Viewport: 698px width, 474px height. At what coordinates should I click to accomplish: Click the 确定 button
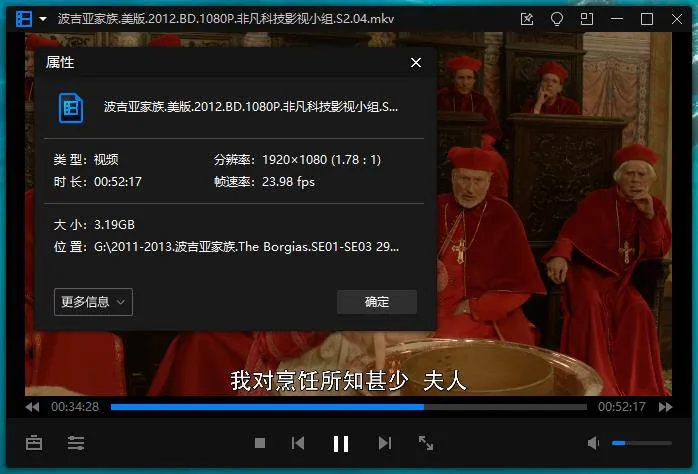point(377,302)
